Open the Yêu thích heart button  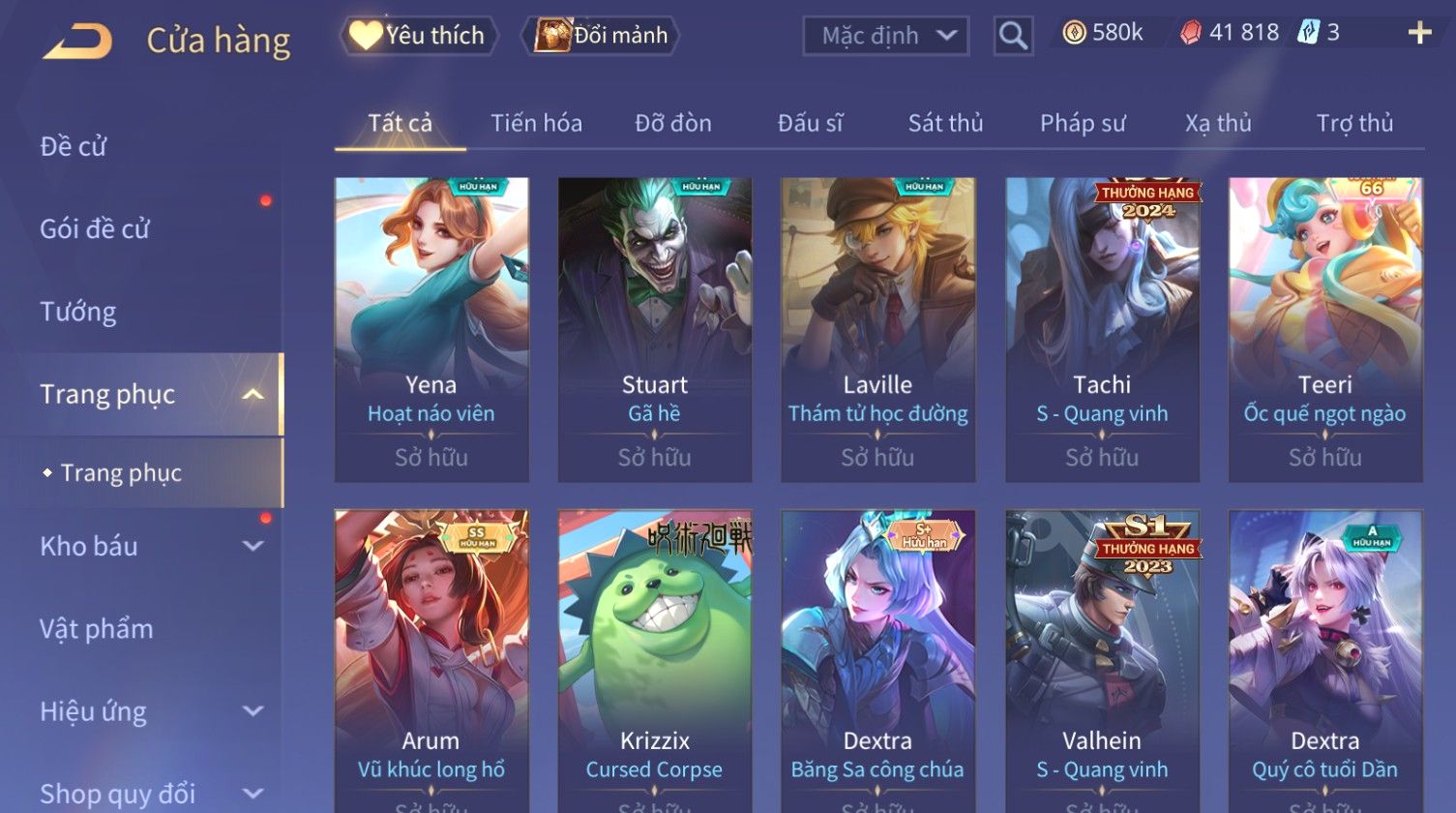pos(419,36)
